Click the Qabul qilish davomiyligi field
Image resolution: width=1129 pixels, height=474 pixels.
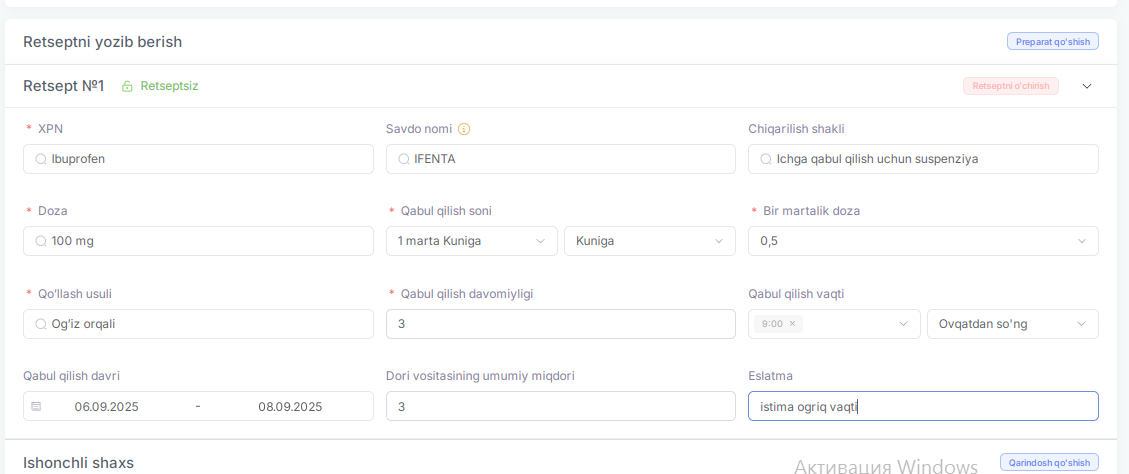(561, 324)
